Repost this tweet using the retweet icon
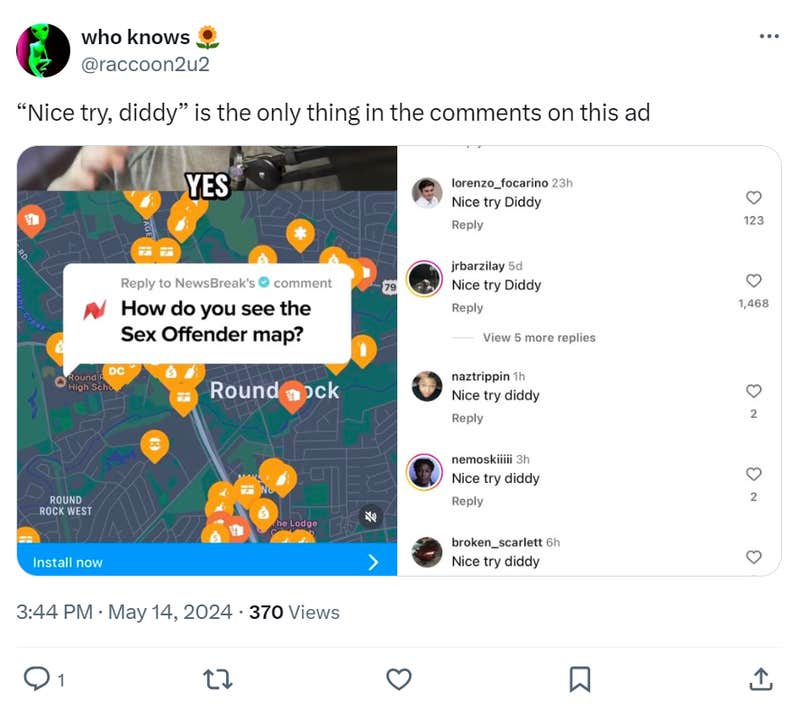This screenshot has height=709, width=800. (x=217, y=679)
